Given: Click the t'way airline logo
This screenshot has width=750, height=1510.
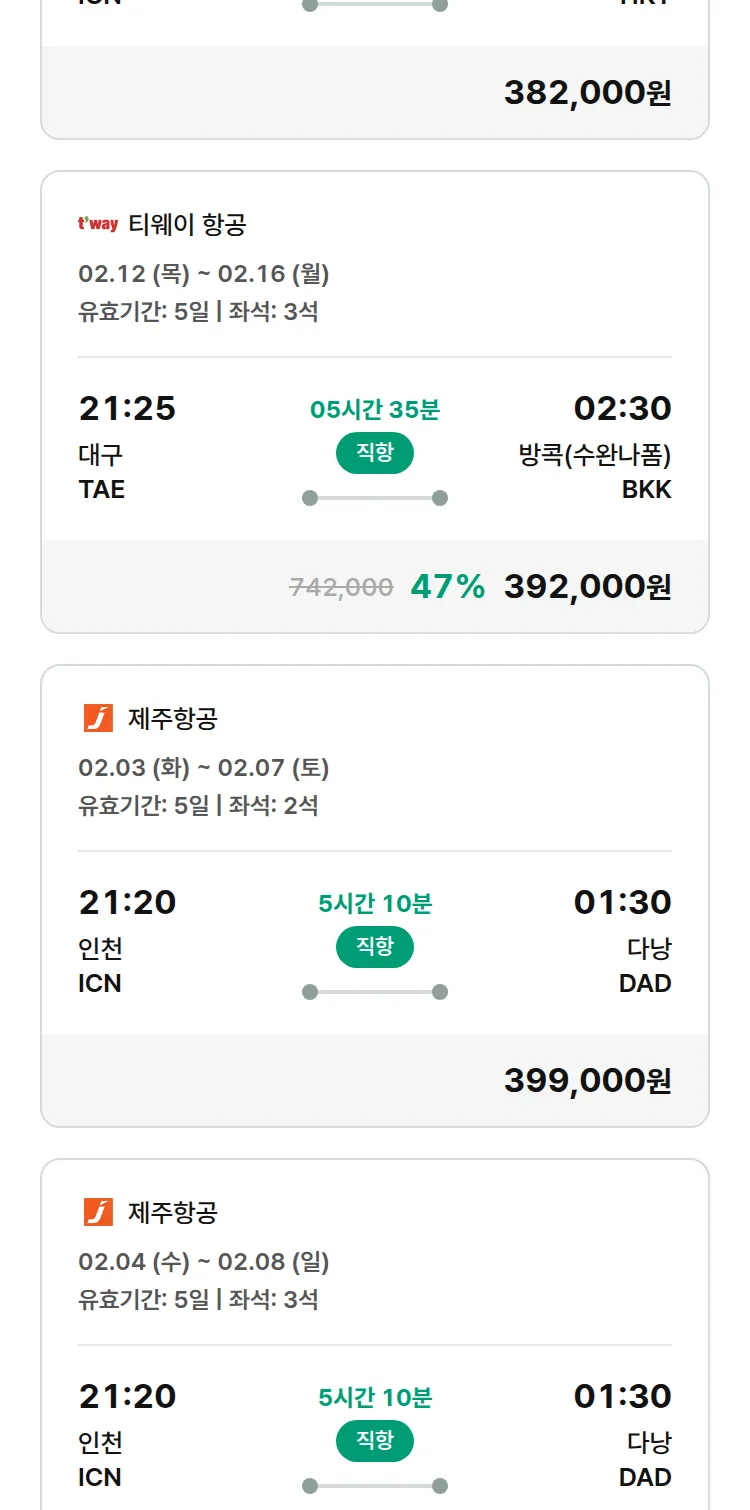Looking at the screenshot, I should click(x=98, y=224).
